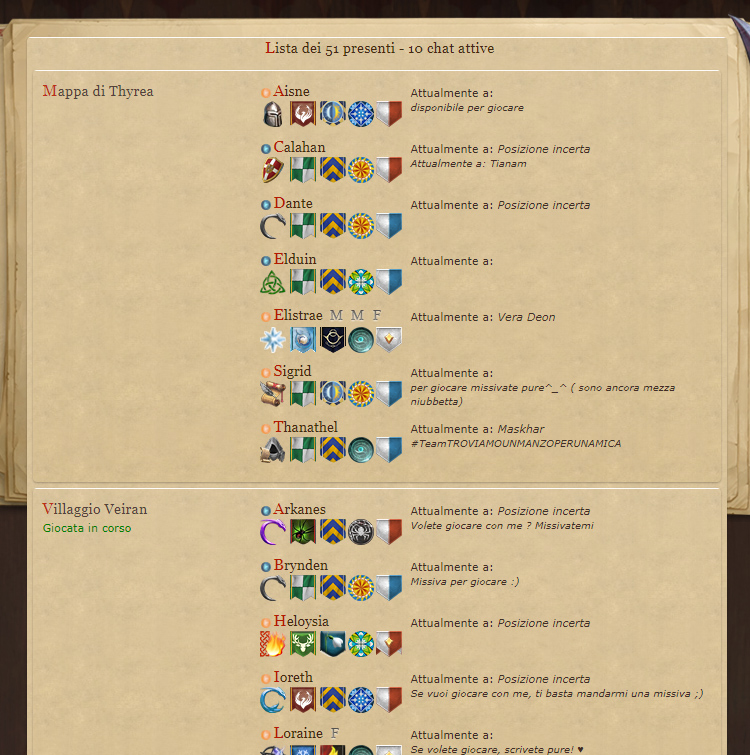
Task: Click the green triquetra icon under Elduin
Action: click(x=273, y=282)
